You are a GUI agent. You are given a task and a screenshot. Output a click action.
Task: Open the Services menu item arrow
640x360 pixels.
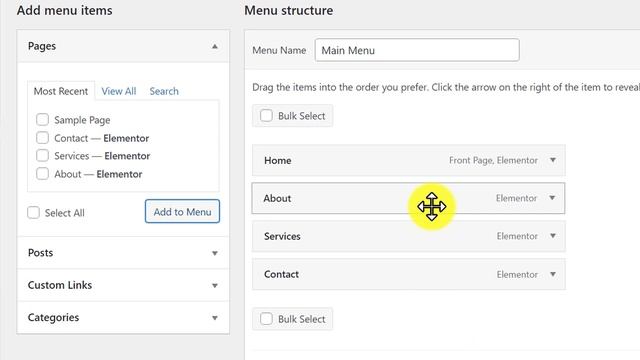coord(553,236)
